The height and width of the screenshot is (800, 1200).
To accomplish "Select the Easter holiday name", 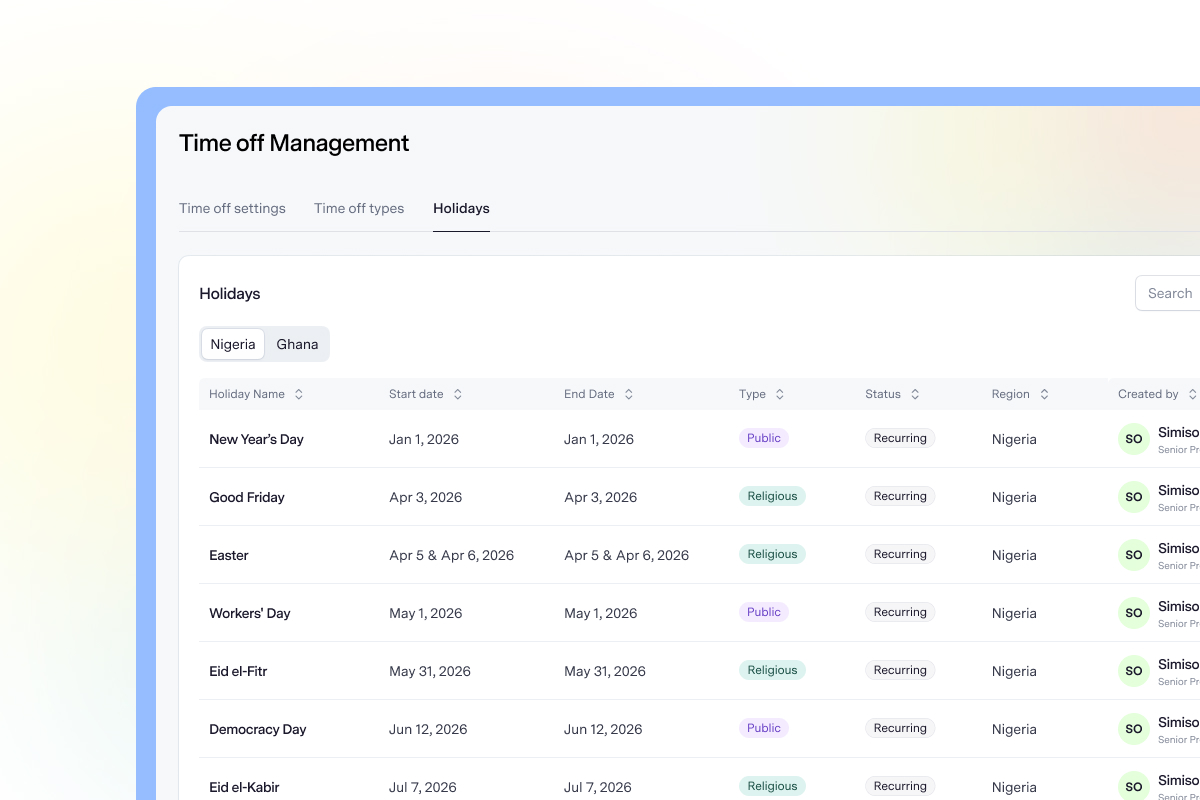I will click(x=229, y=555).
